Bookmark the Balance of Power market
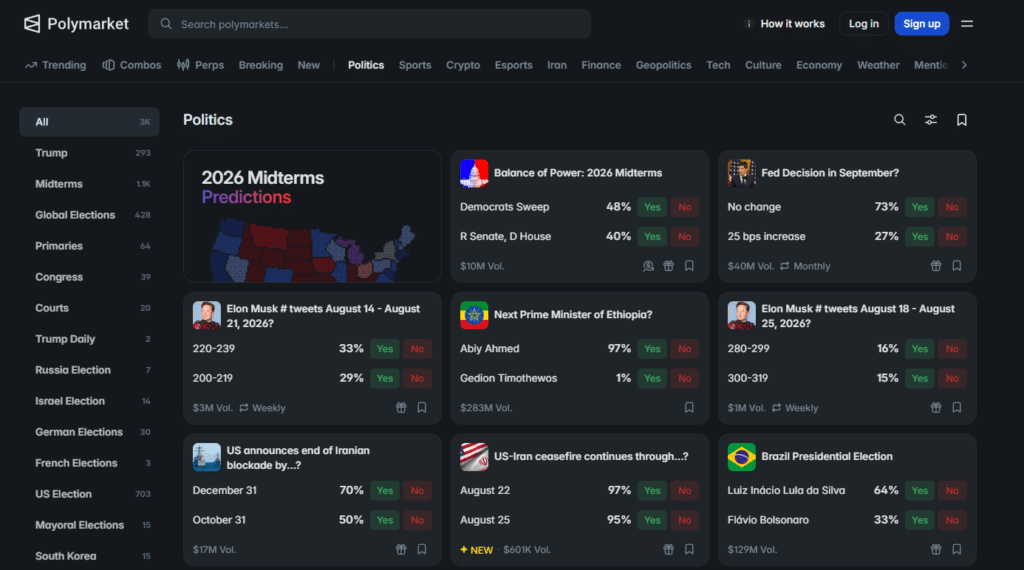This screenshot has height=570, width=1024. pos(689,266)
